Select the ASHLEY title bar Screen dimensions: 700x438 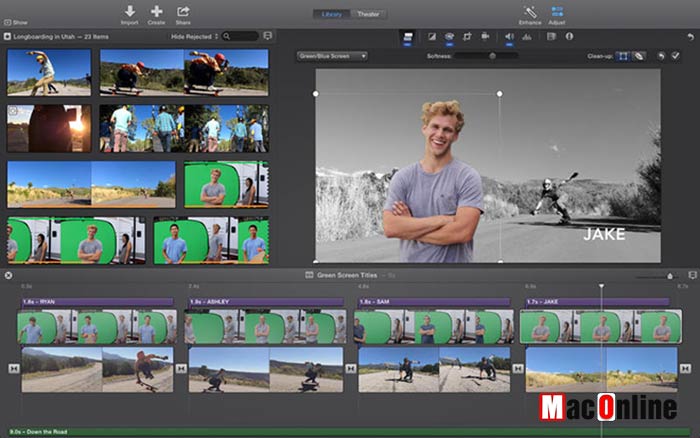266,302
